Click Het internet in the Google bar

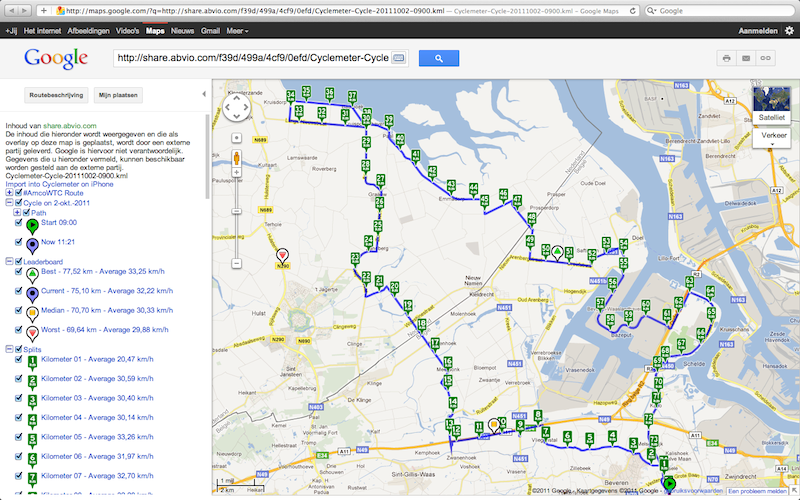click(x=42, y=31)
